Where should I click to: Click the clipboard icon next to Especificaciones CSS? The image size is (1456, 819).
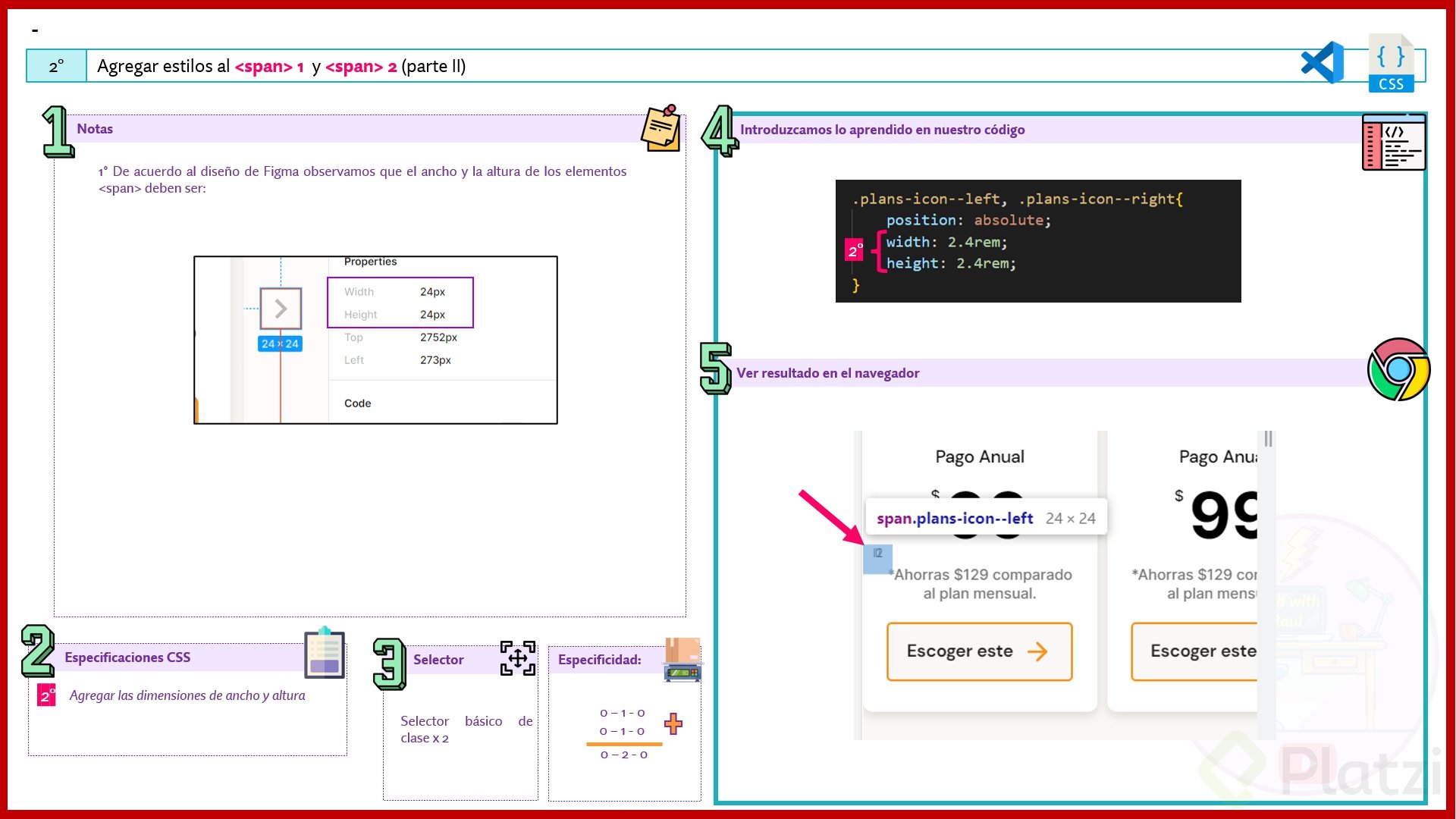pyautogui.click(x=325, y=654)
